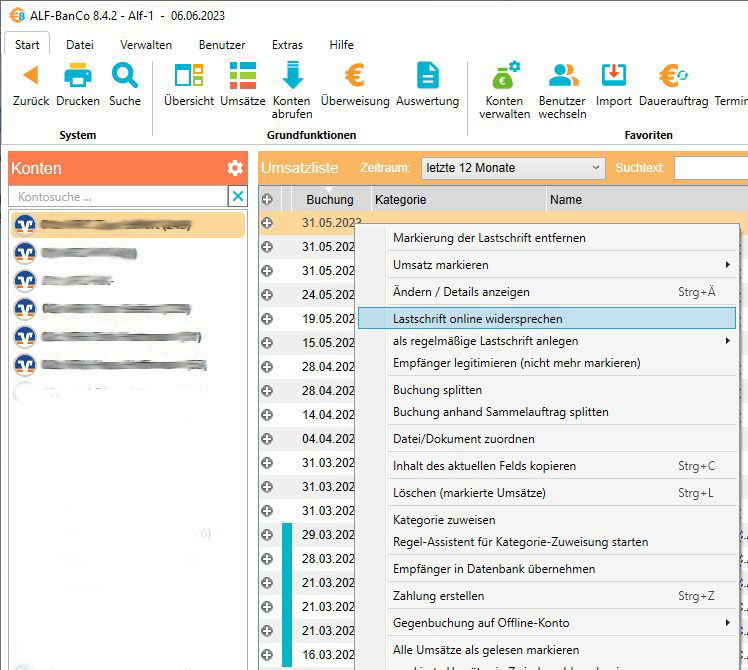Click the Dauerauftrag recurring euro icon
Image resolution: width=748 pixels, height=670 pixels.
[x=672, y=76]
